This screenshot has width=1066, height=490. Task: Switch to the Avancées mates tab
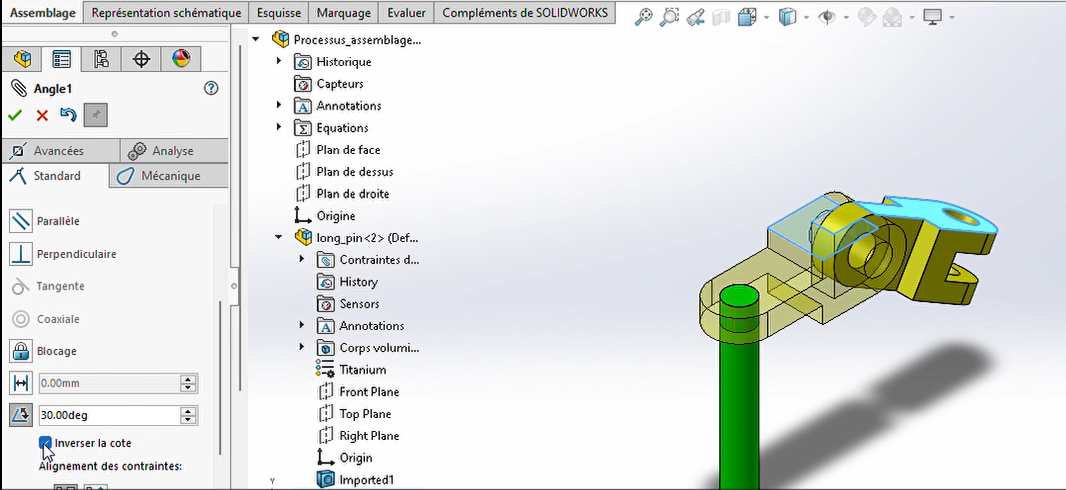click(x=60, y=151)
